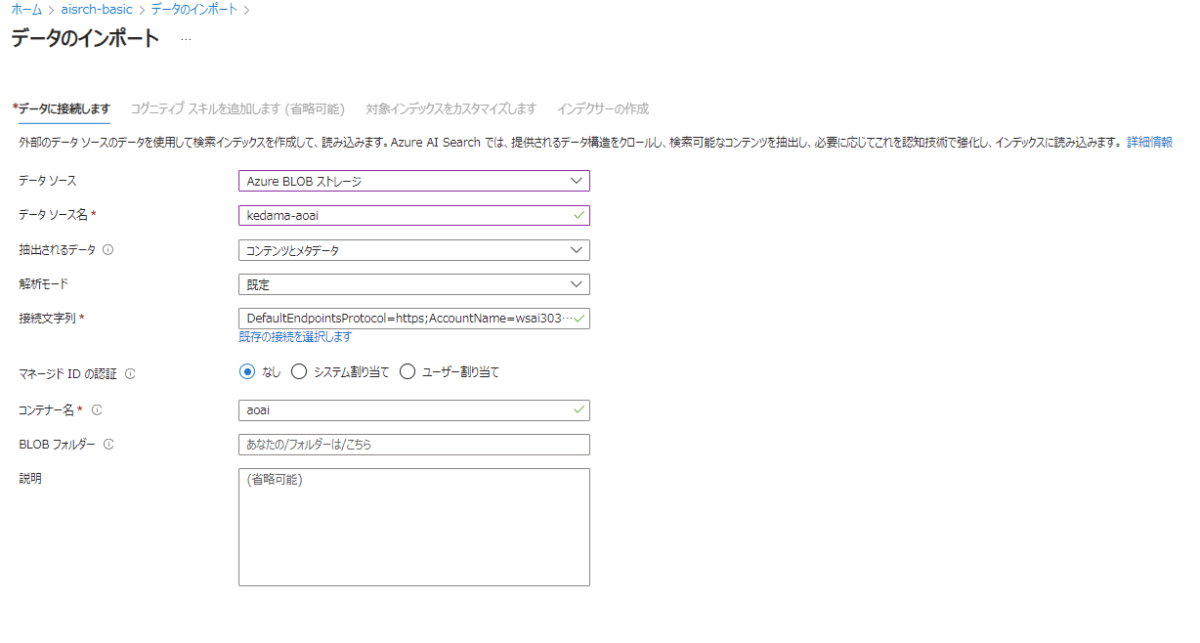
Task: Open the 解析モード dropdown showing 既定
Action: click(x=414, y=284)
